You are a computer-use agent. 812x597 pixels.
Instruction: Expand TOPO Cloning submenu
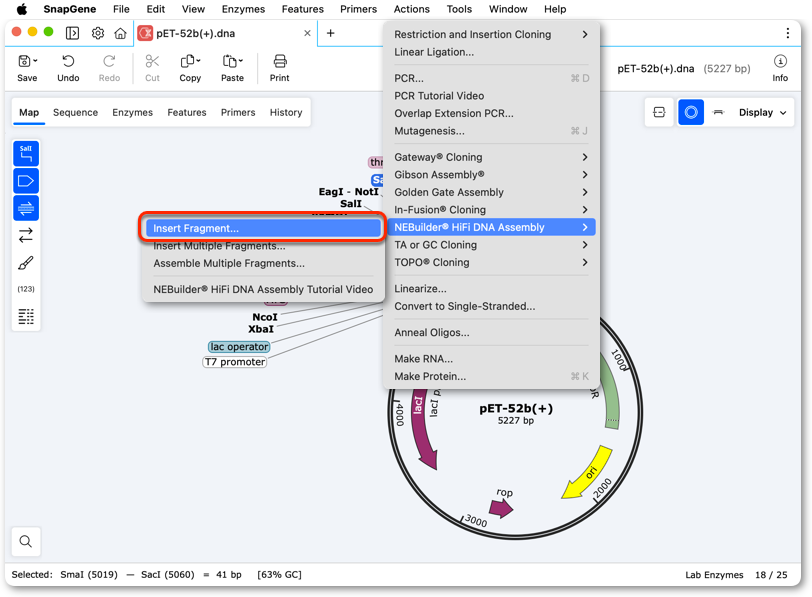click(490, 263)
